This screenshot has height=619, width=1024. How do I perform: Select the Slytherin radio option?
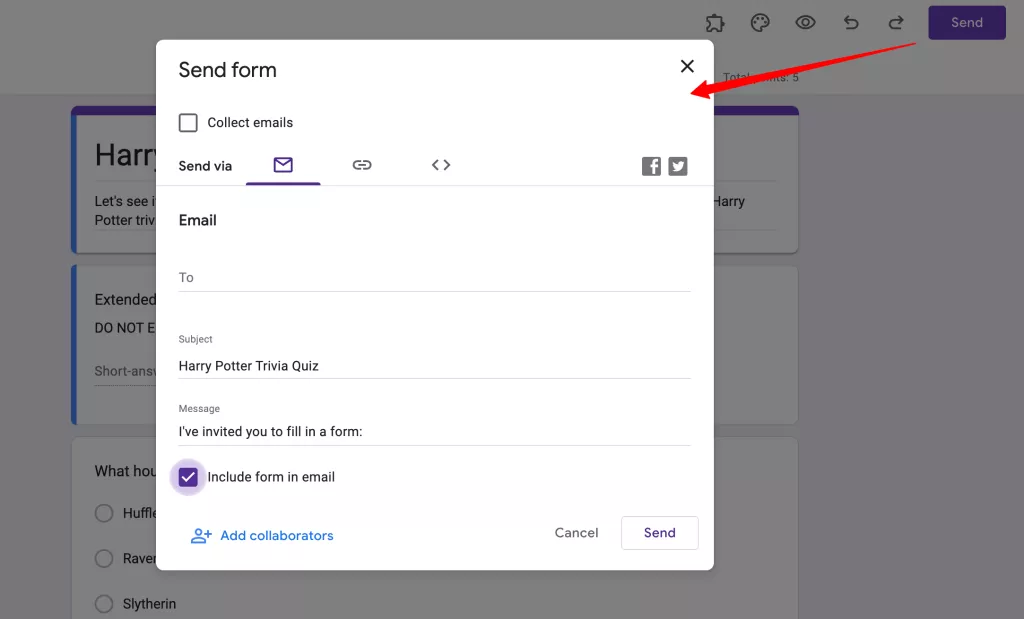click(103, 603)
